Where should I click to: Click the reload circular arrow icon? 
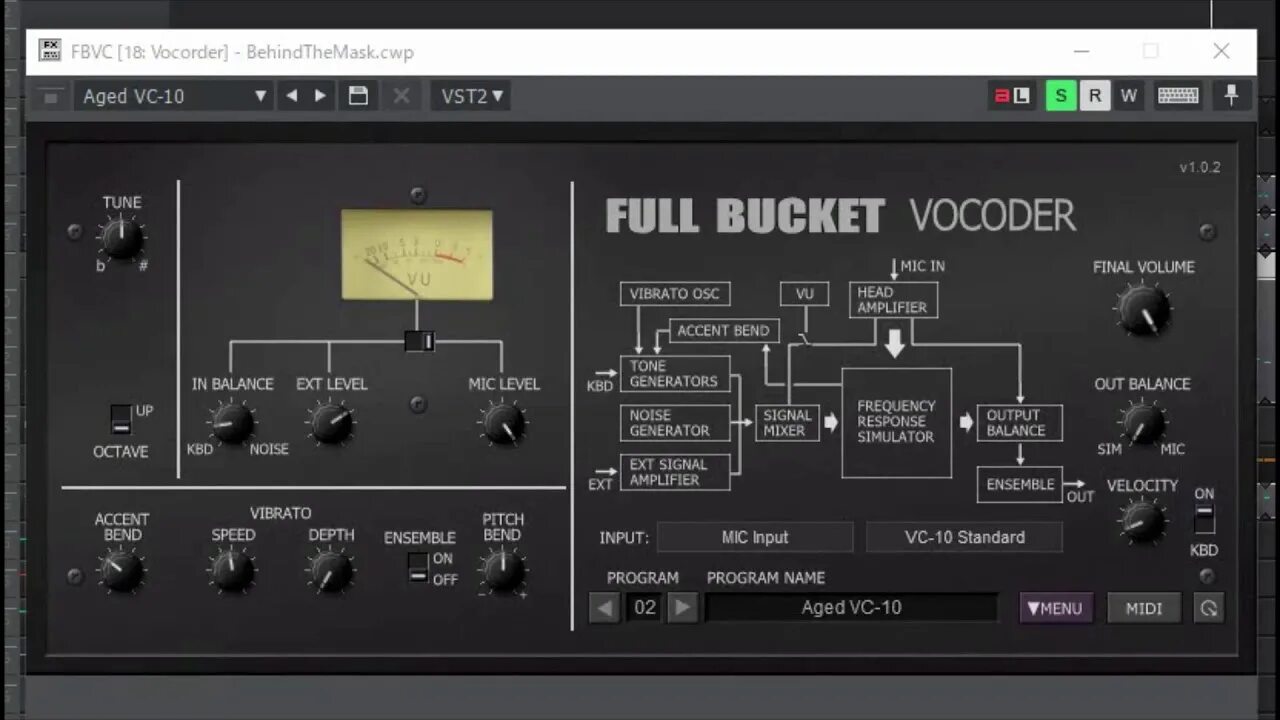tap(1209, 608)
